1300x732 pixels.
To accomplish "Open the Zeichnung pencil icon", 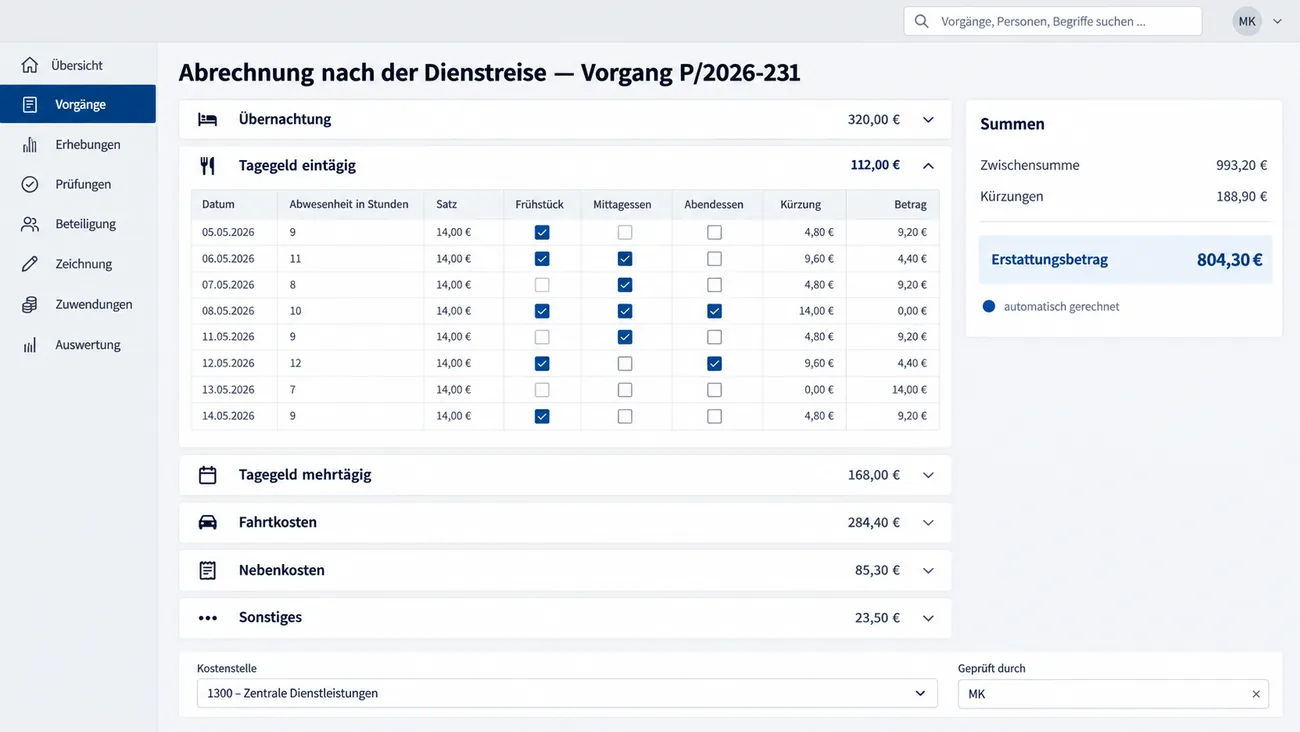I will (x=30, y=264).
